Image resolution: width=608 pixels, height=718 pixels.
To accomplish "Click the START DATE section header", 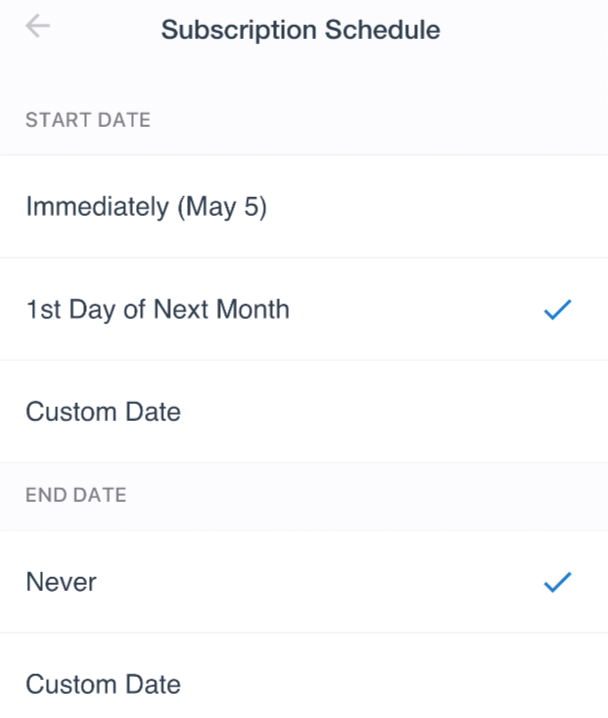I will 88,120.
